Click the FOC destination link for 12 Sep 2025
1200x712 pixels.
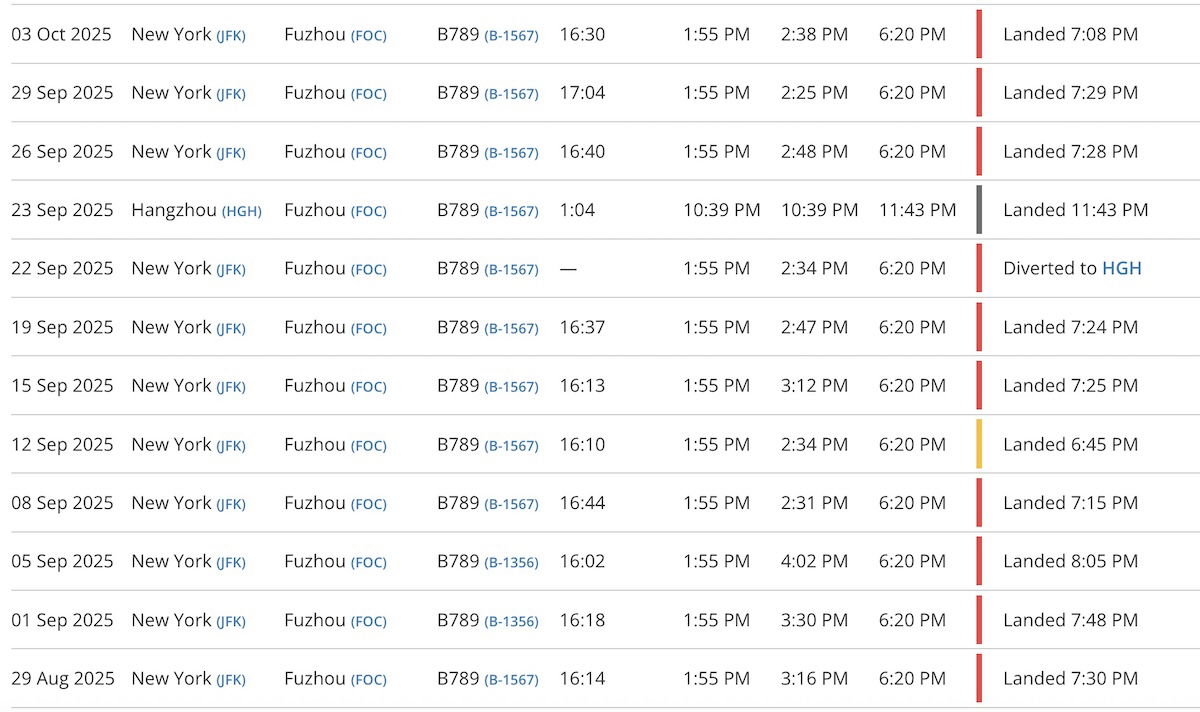(368, 446)
